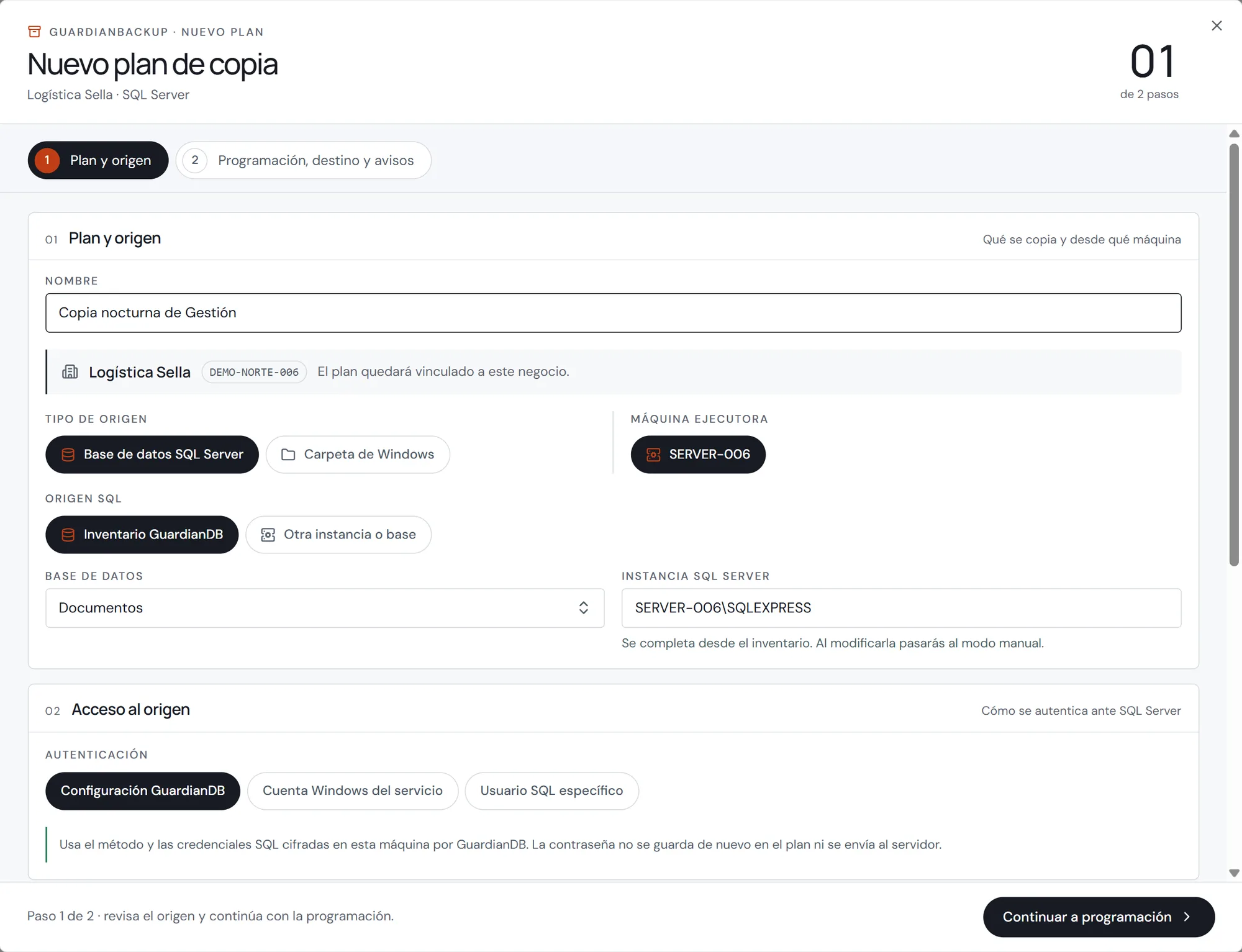The image size is (1242, 952).
Task: Open the Base de datos dropdown showing Documentos
Action: click(x=325, y=608)
